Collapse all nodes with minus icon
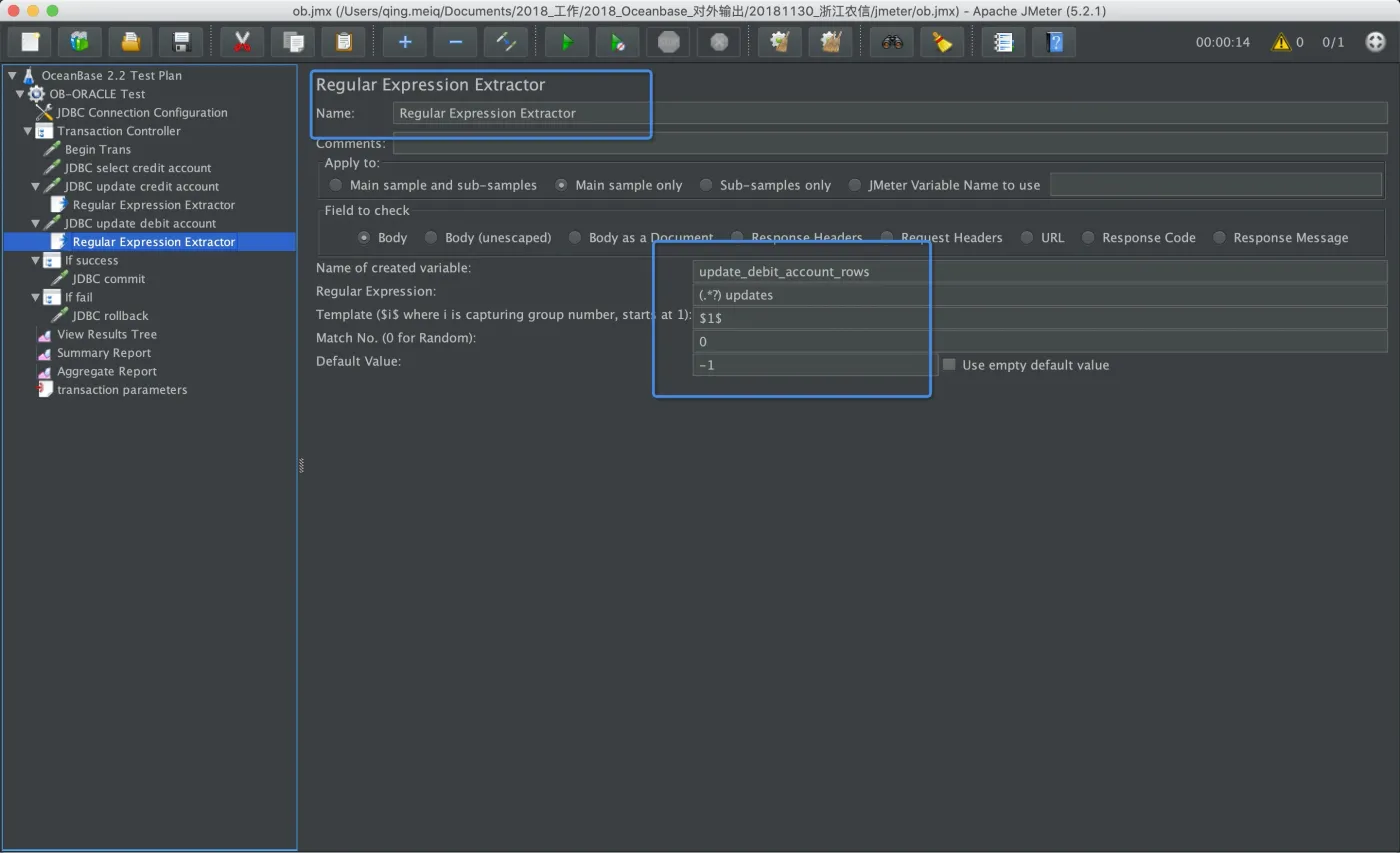The height and width of the screenshot is (853, 1400). pyautogui.click(x=455, y=42)
